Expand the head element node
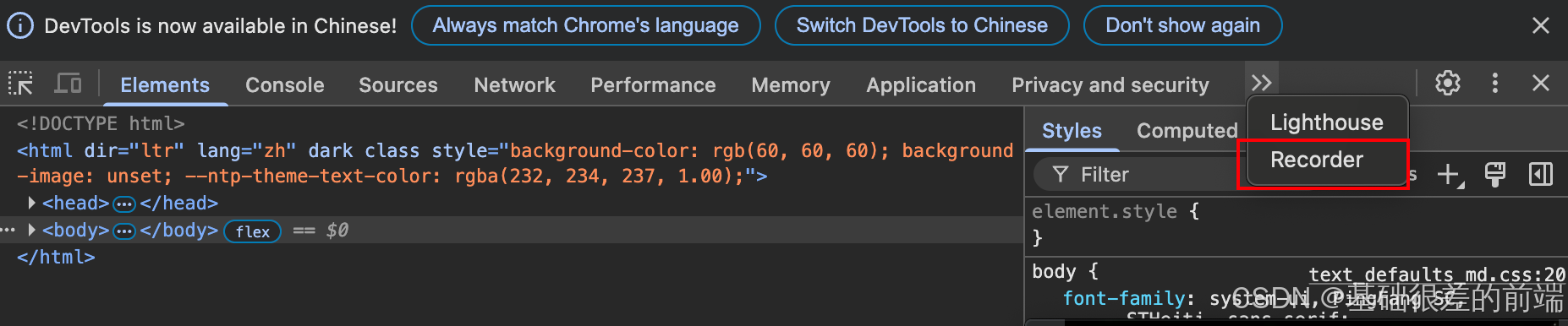This screenshot has height=326, width=1568. click(x=31, y=203)
